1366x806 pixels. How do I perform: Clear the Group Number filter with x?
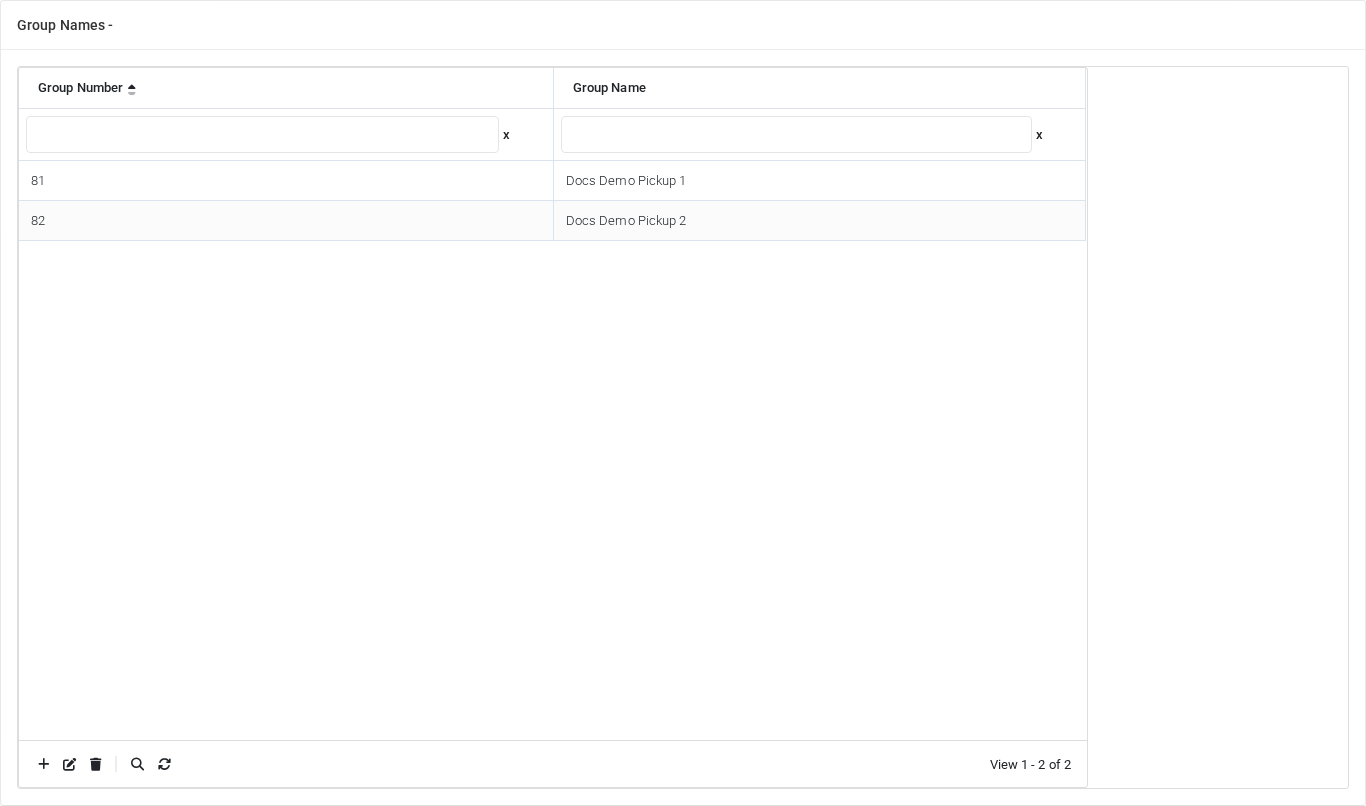pos(506,135)
